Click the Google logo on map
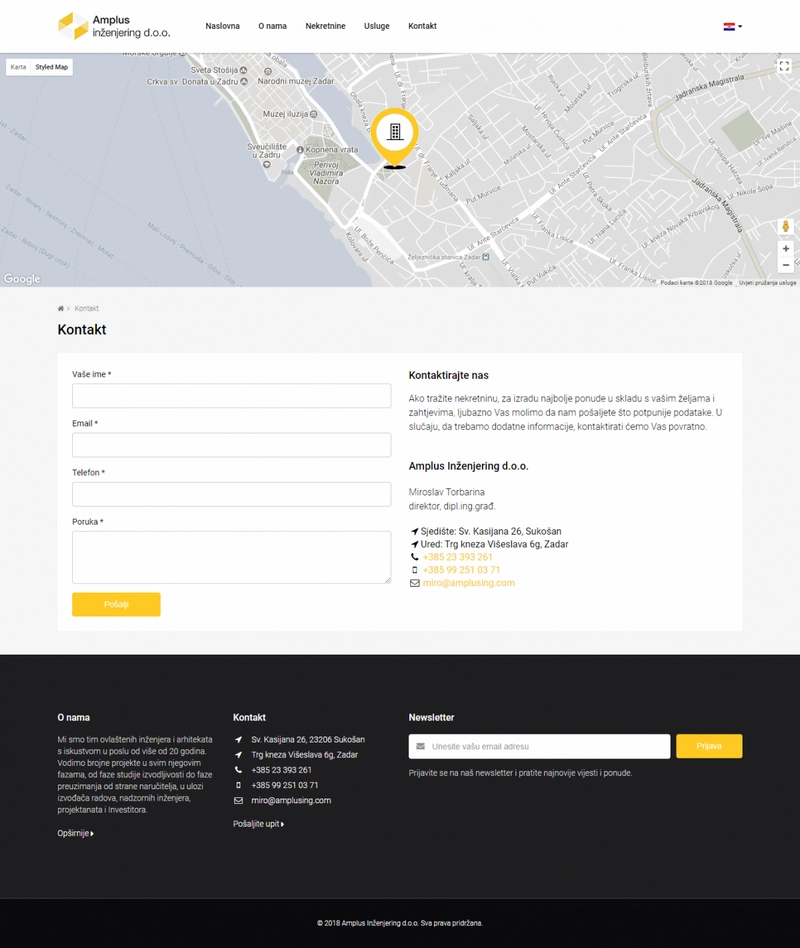Image resolution: width=800 pixels, height=948 pixels. pyautogui.click(x=22, y=279)
